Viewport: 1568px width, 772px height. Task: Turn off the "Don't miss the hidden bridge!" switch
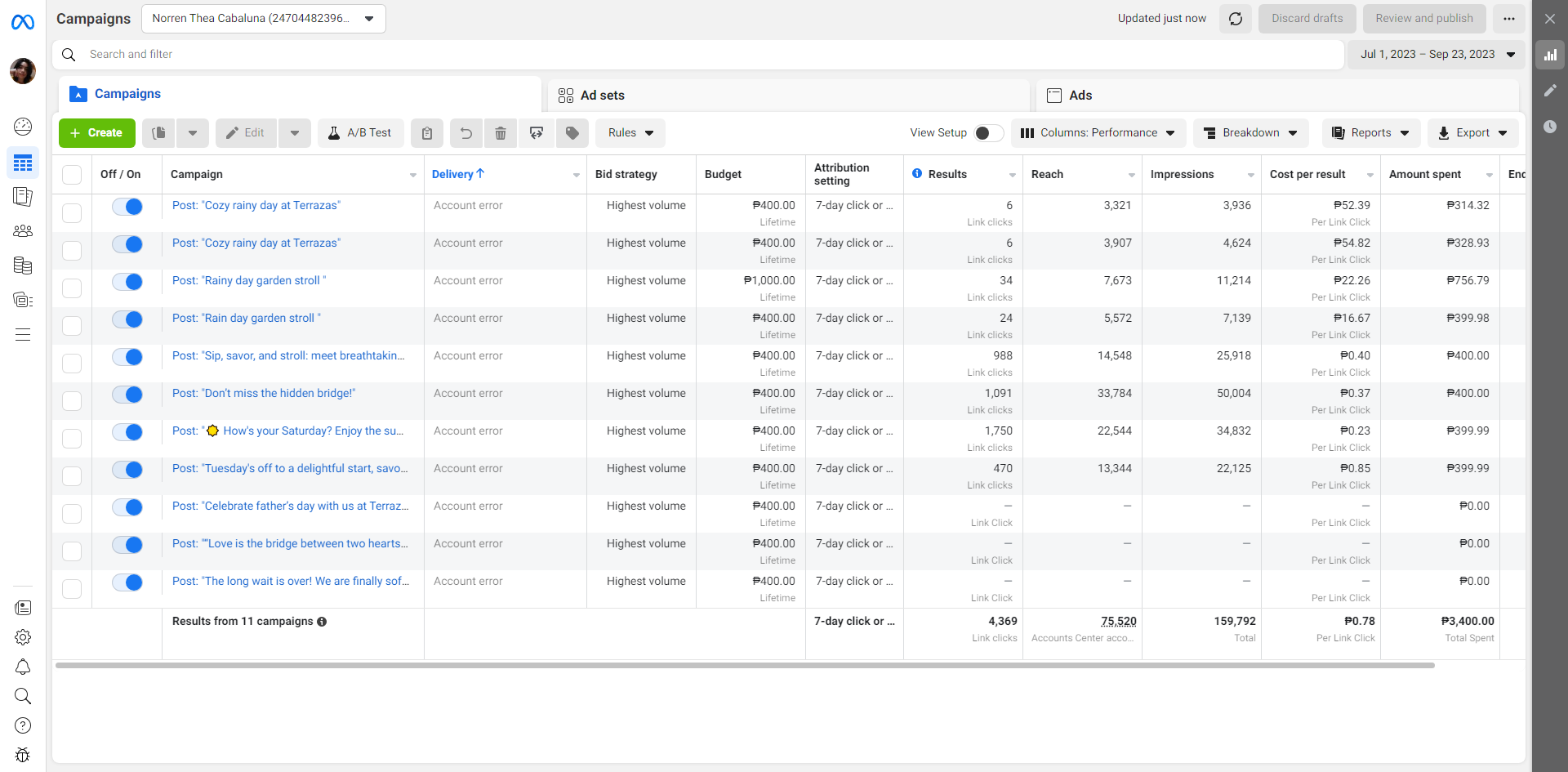(127, 395)
